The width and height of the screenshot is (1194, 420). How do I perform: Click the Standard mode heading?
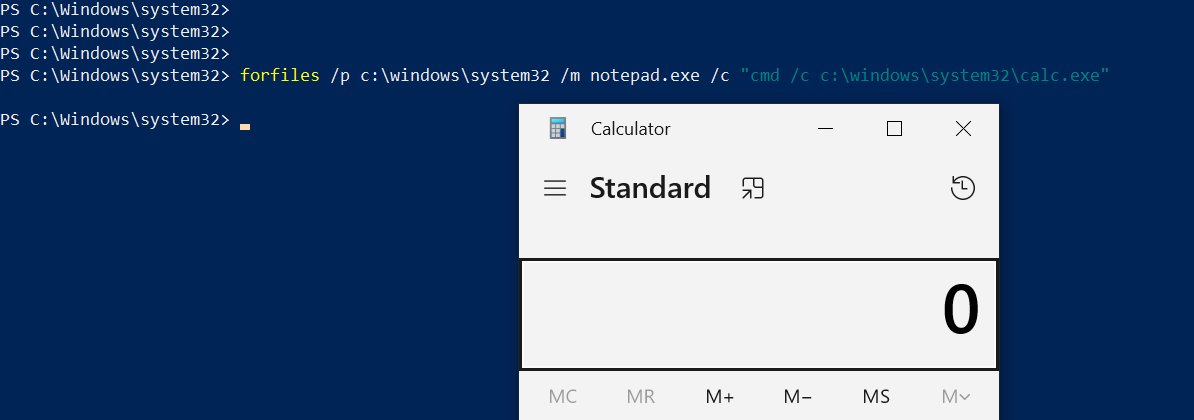650,188
